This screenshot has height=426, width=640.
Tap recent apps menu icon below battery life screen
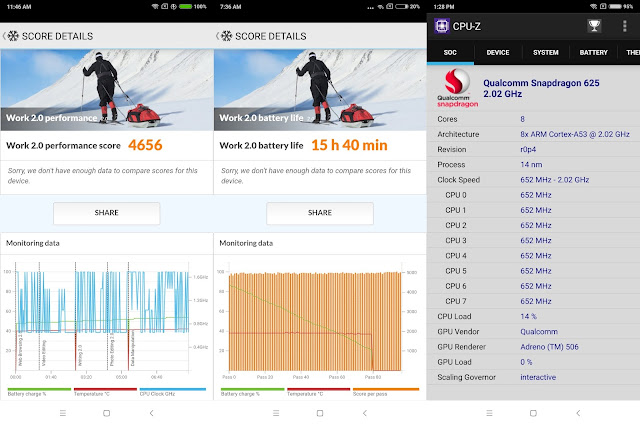click(276, 413)
